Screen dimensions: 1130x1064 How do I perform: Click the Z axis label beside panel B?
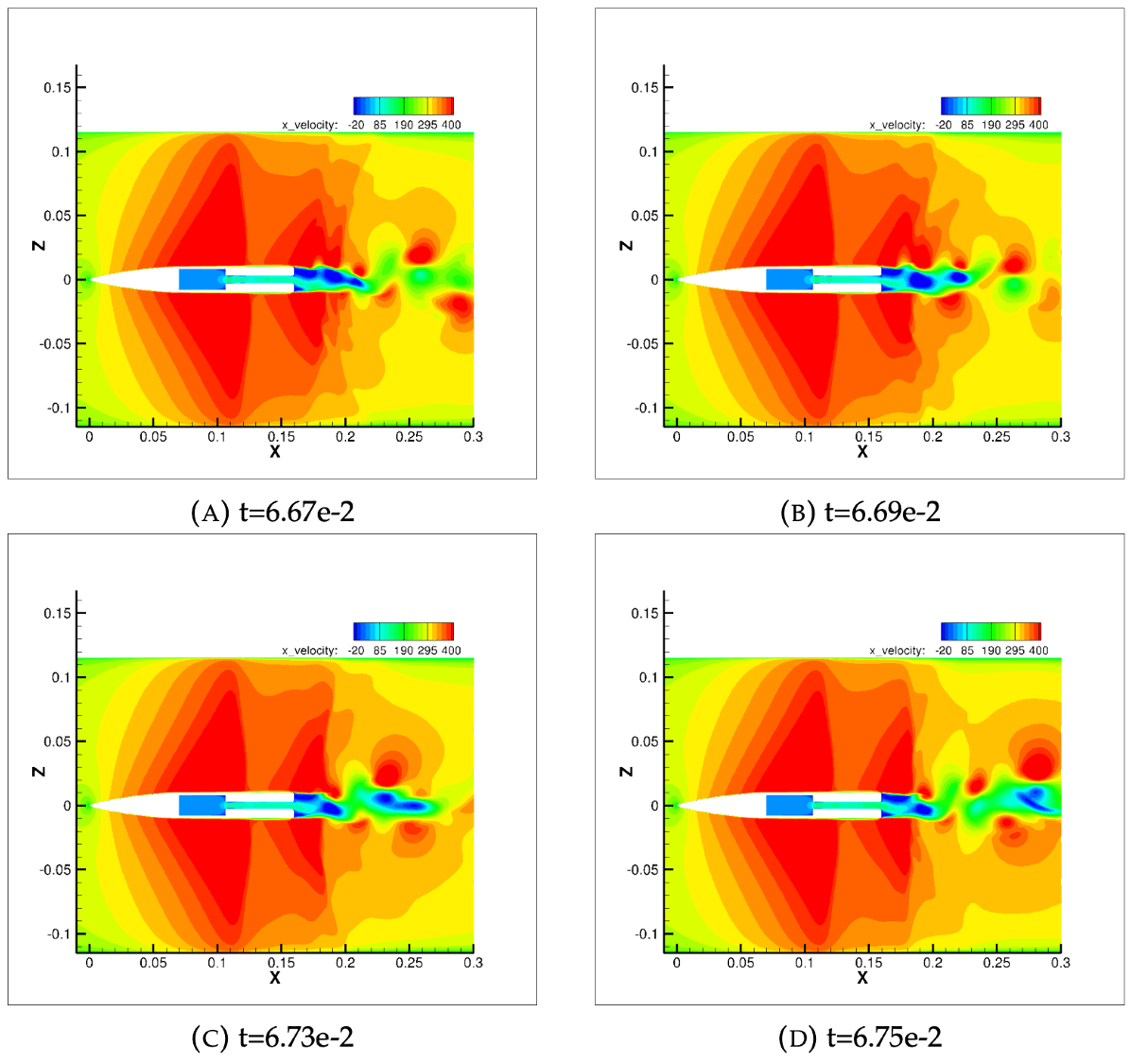coord(625,245)
